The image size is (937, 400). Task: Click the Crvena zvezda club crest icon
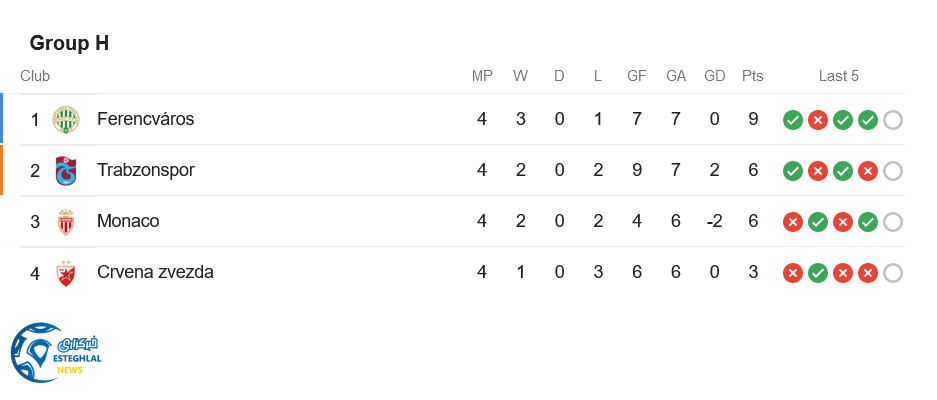click(66, 273)
